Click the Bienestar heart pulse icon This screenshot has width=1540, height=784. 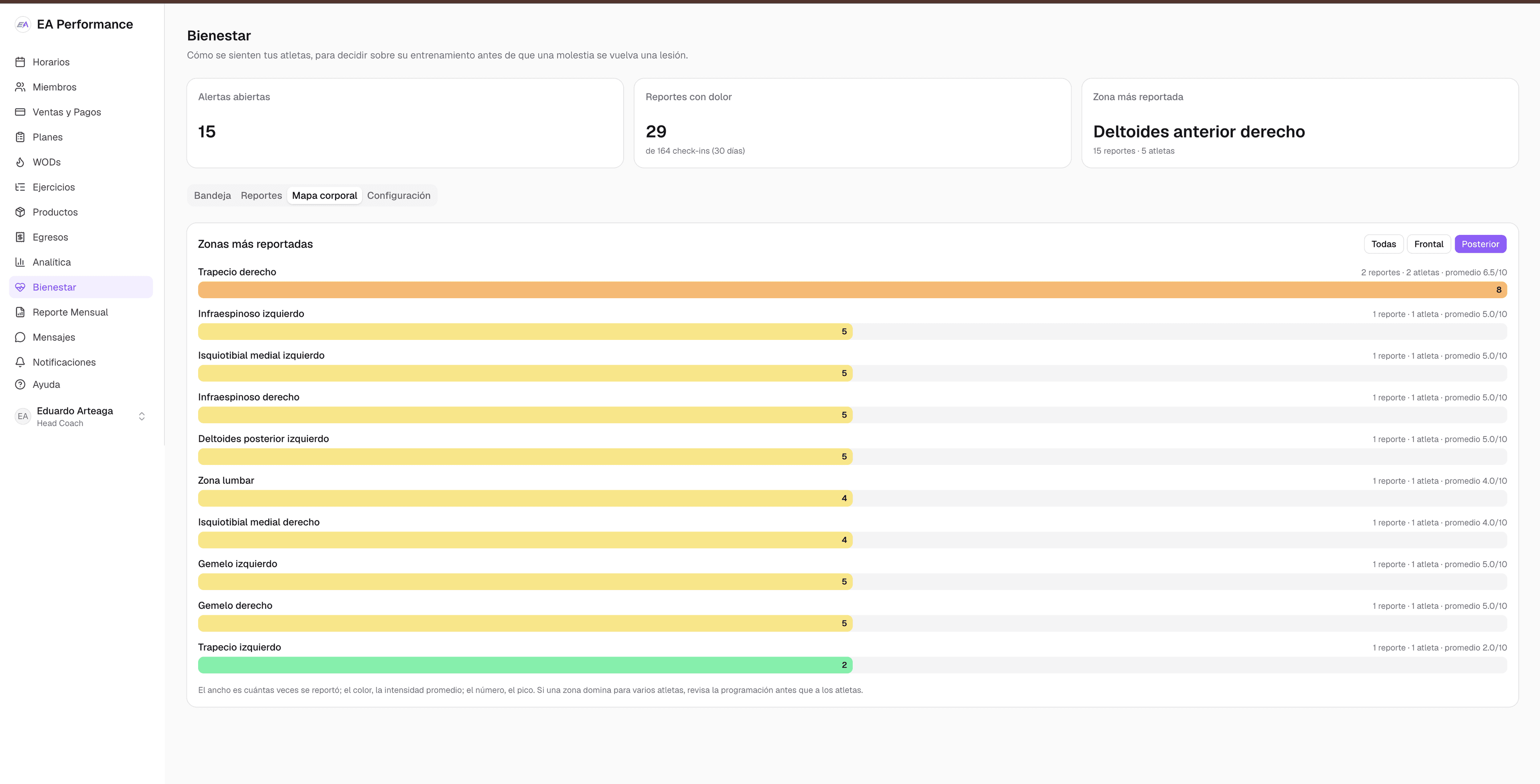click(20, 287)
